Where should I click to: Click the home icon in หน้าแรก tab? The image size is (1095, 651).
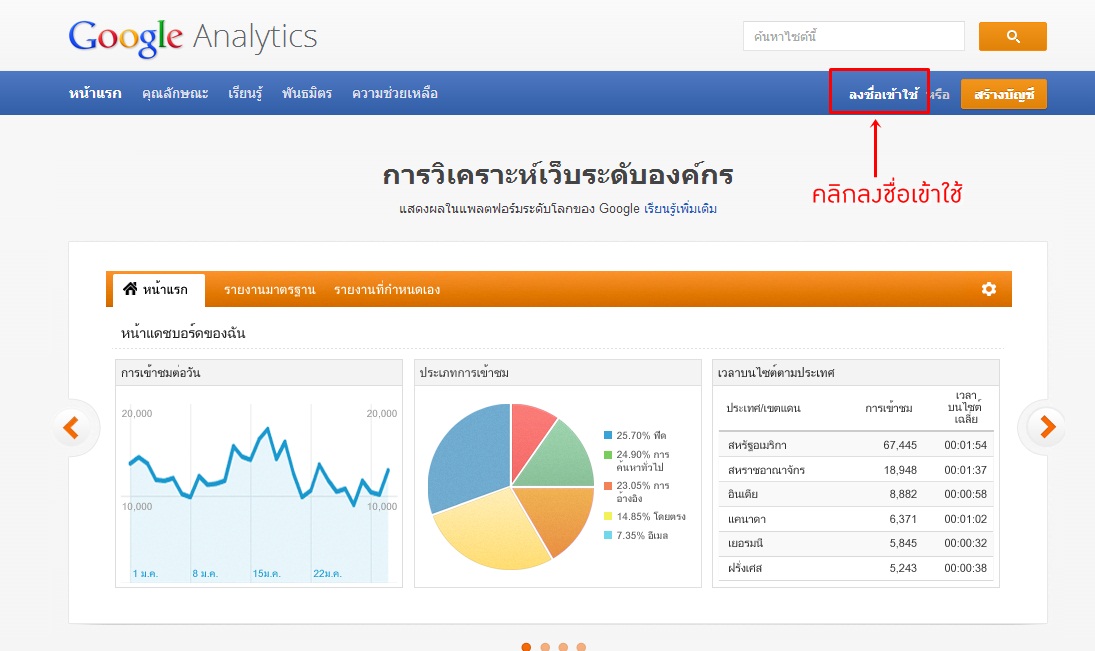[130, 288]
